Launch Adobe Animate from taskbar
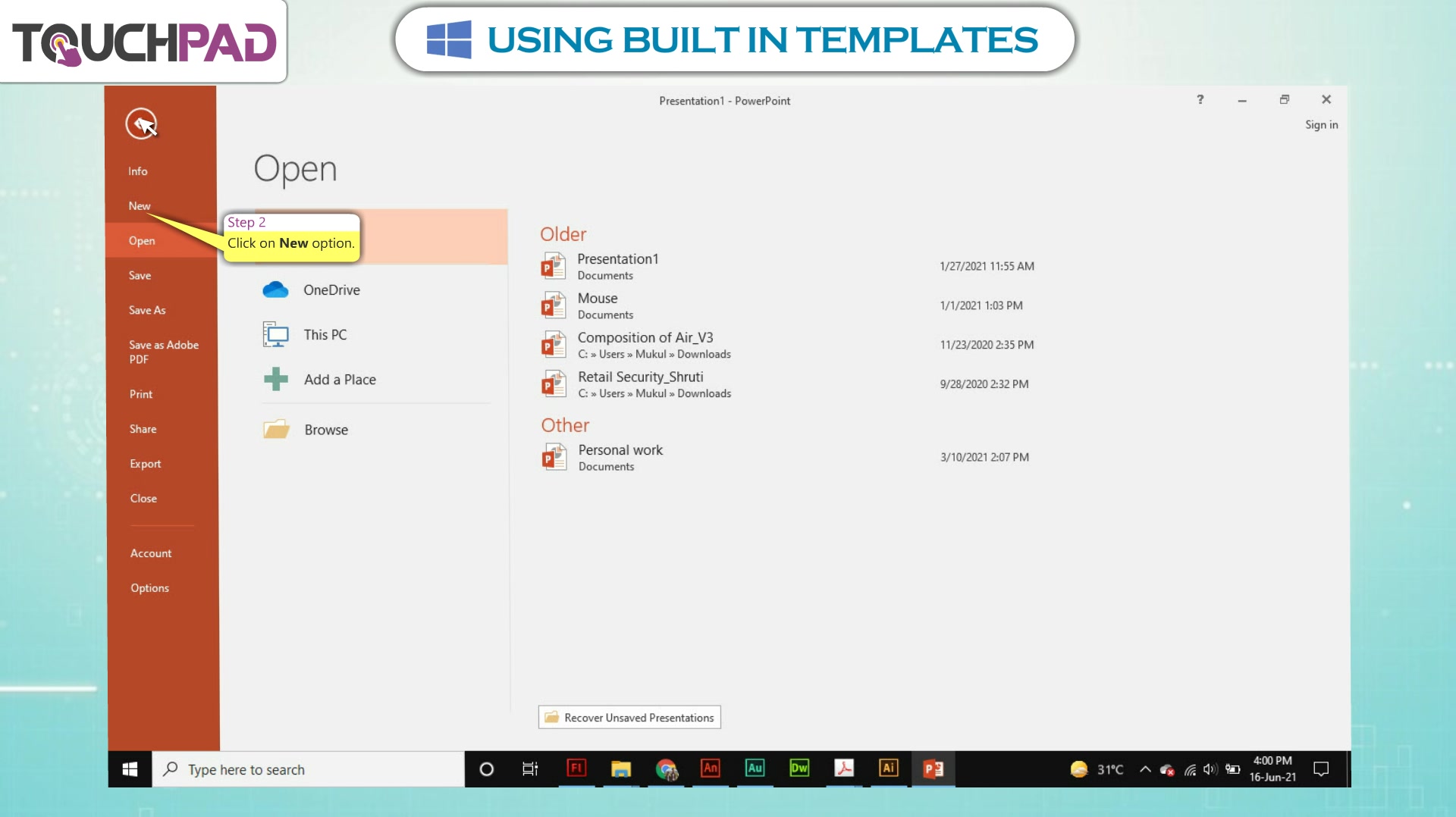Viewport: 1456px width, 817px height. click(x=711, y=768)
